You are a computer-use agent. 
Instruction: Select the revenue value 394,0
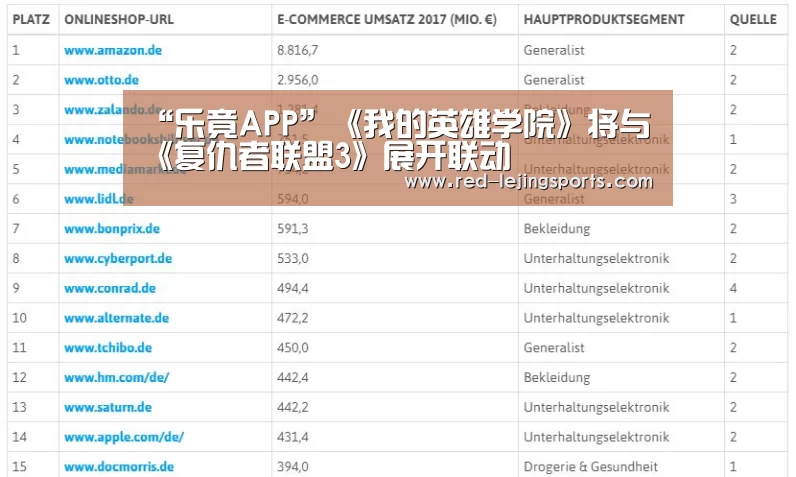pyautogui.click(x=292, y=467)
